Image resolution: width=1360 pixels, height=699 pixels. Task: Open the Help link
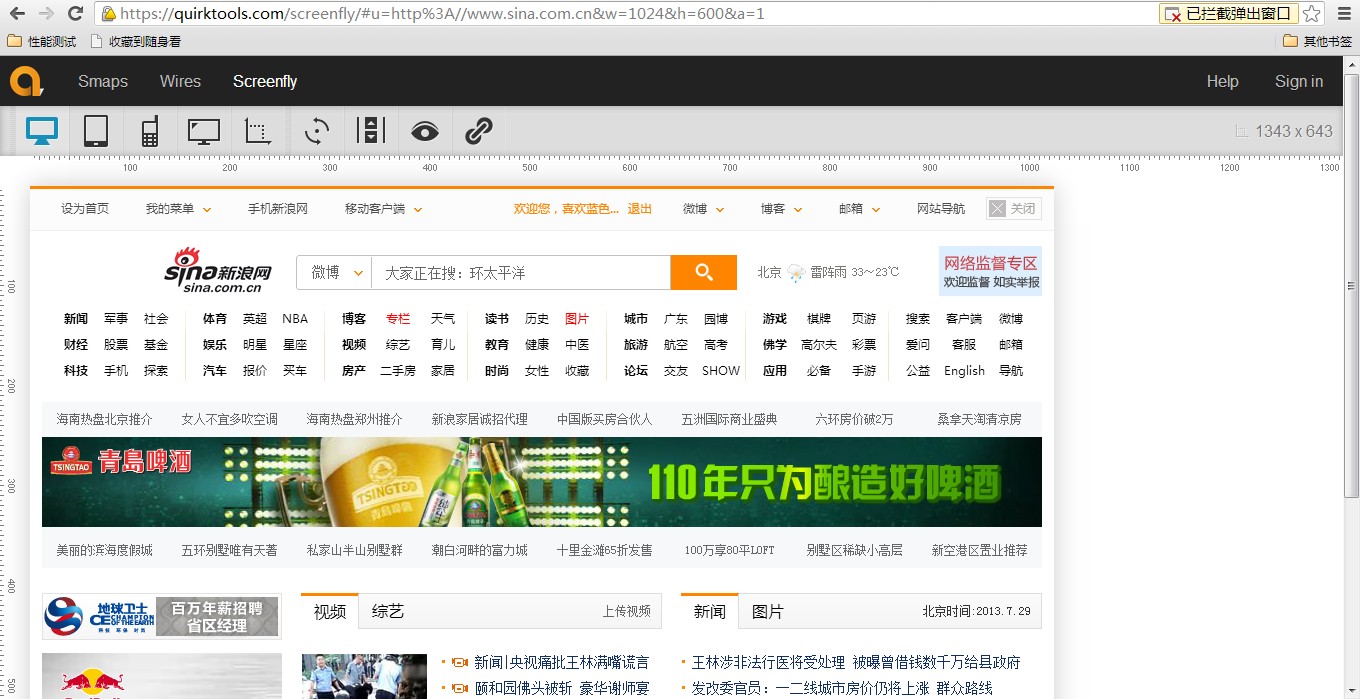coord(1222,81)
